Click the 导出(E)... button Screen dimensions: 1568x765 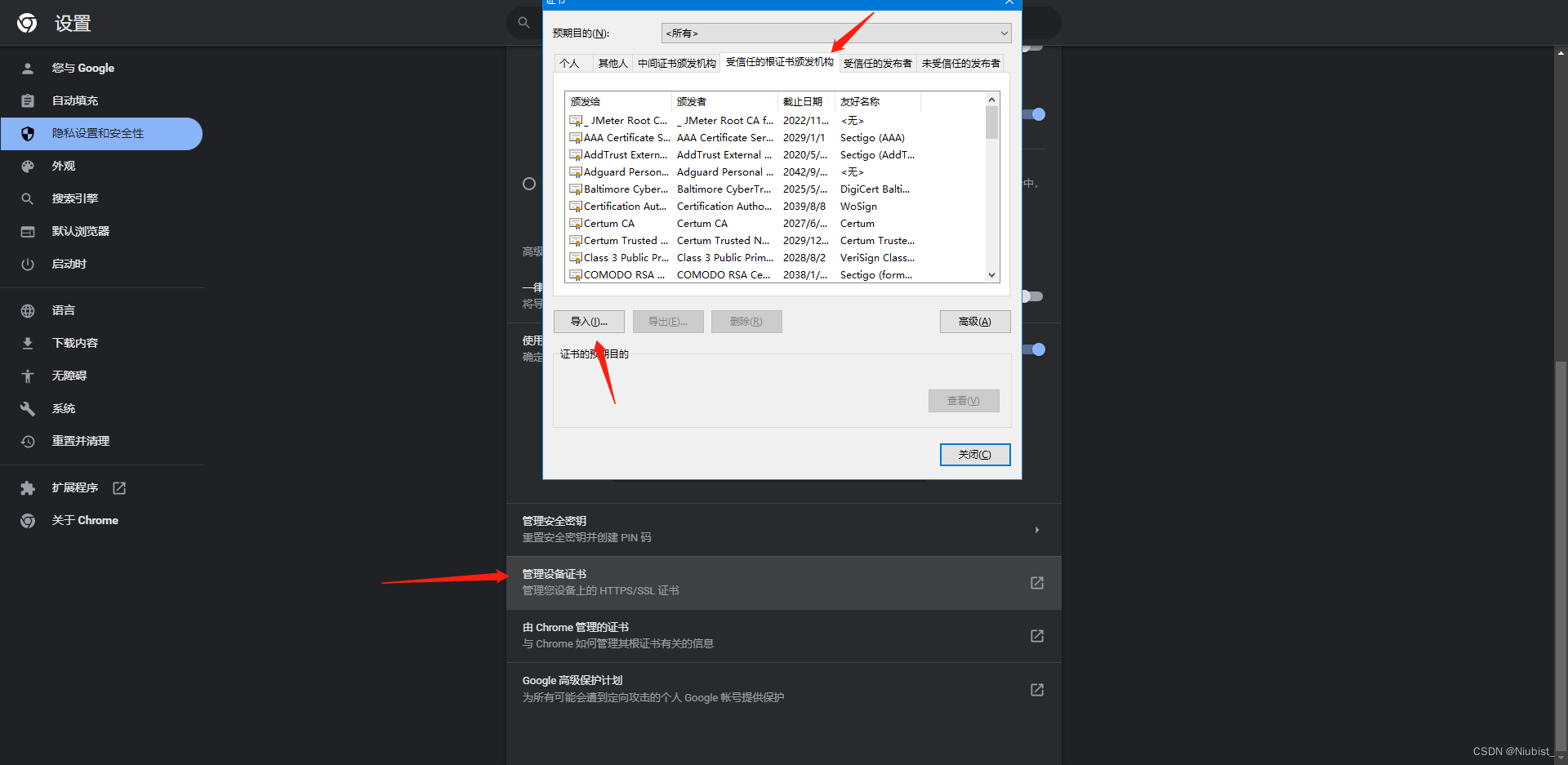tap(668, 322)
